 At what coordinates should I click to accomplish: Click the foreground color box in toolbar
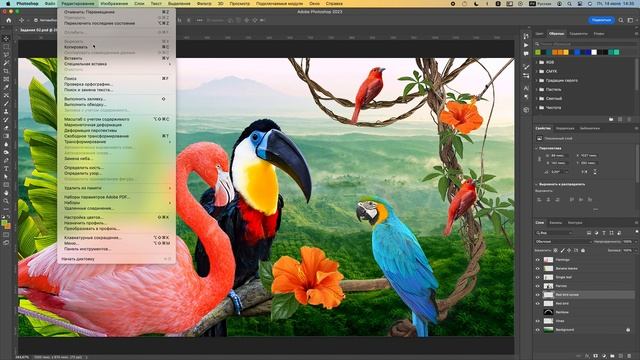click(4, 223)
